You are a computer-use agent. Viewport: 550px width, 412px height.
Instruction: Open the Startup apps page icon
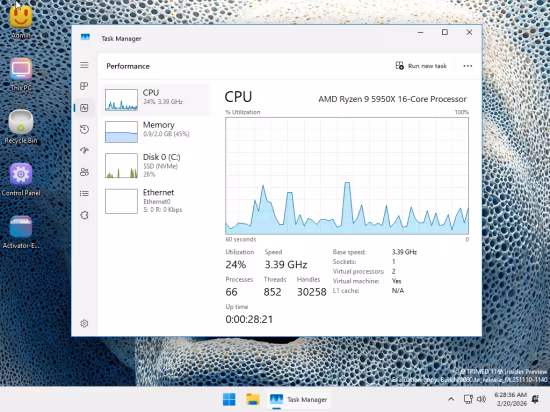click(x=84, y=151)
